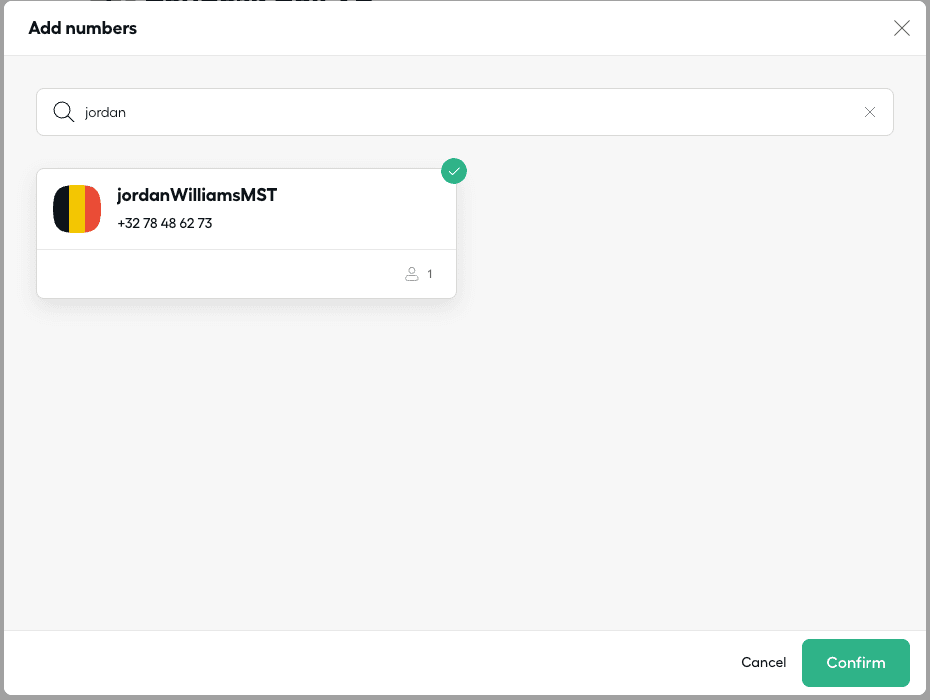This screenshot has width=930, height=700.
Task: Clear the 'jordan' search text
Action: click(x=869, y=112)
